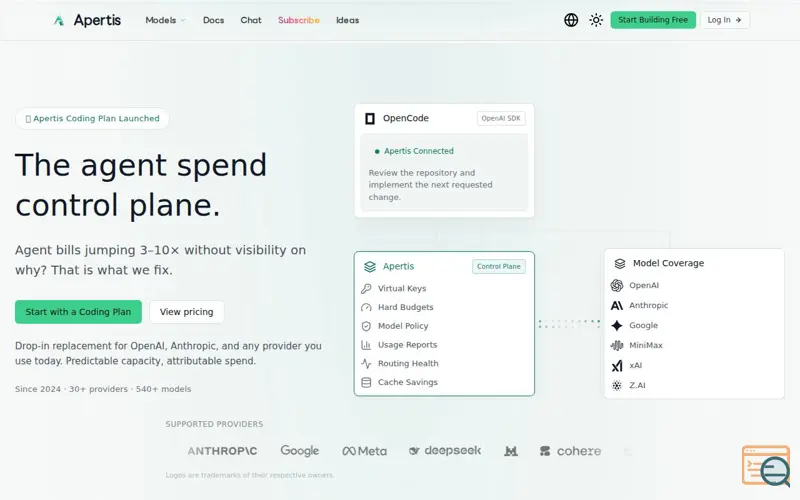
Task: Open the Subscribe nav link
Action: (298, 20)
